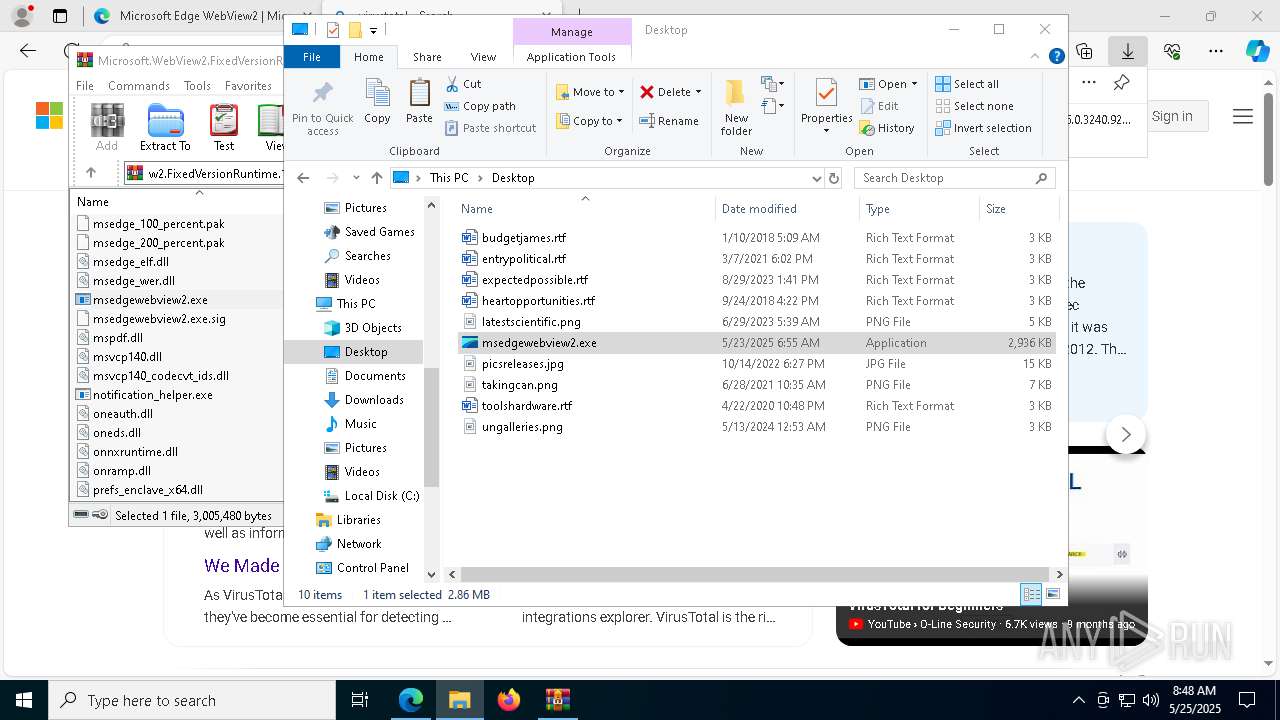
Task: Open Edge downloads icon in browser toolbar
Action: 1127,51
